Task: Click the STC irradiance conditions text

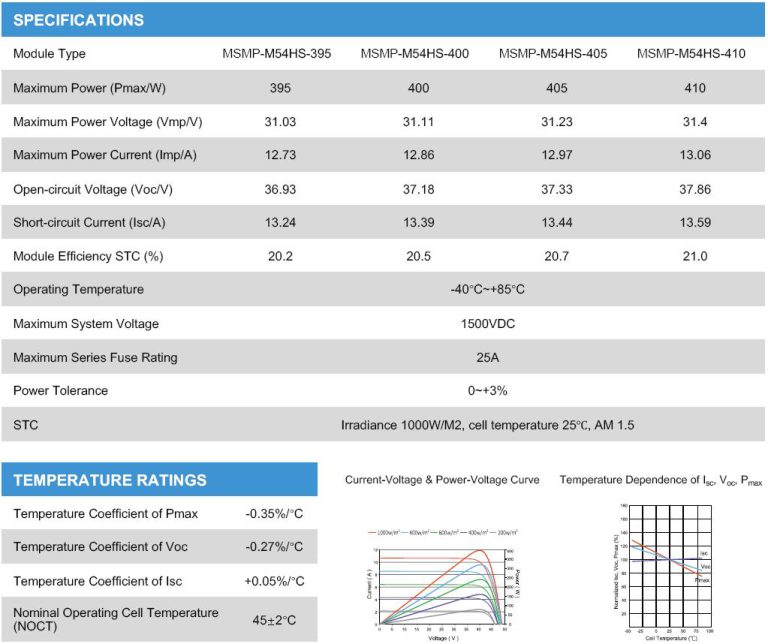Action: click(487, 425)
